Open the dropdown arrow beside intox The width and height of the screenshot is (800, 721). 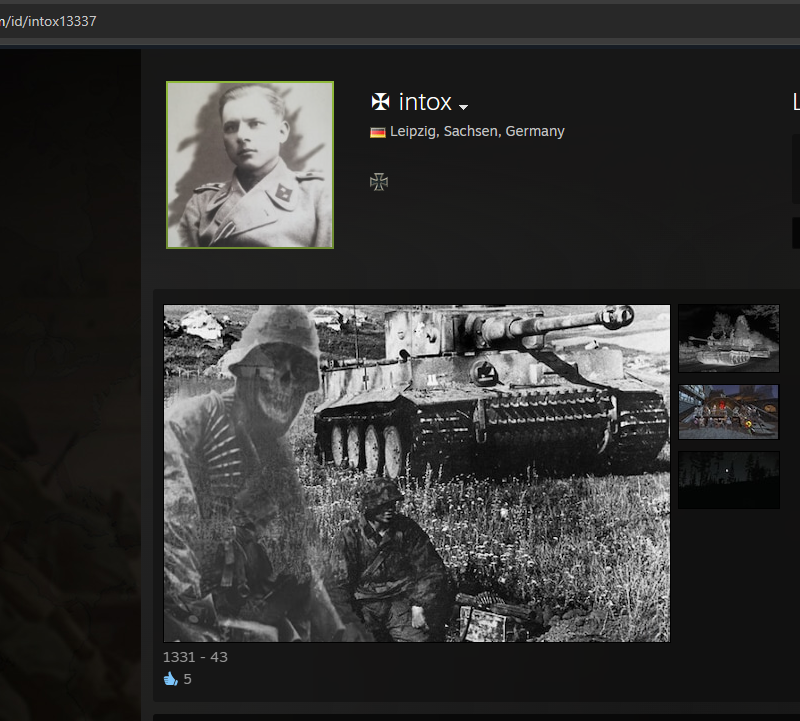(464, 106)
